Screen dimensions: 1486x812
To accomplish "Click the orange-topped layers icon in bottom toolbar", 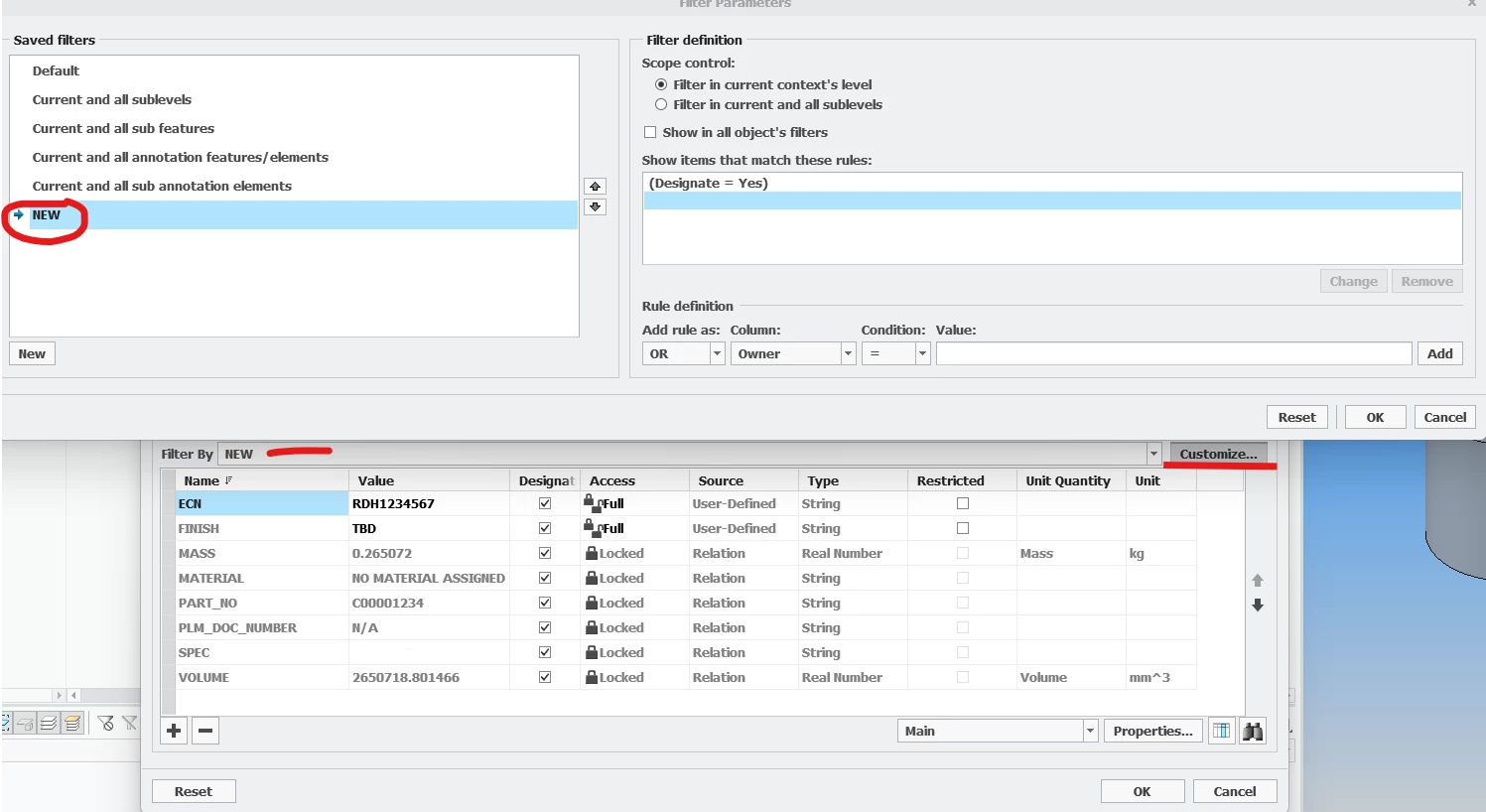I will [x=72, y=723].
